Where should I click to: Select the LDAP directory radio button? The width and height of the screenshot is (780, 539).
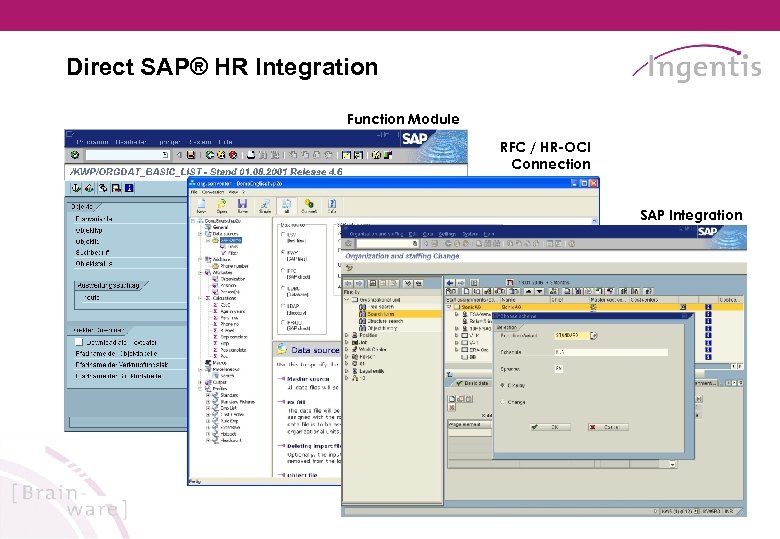pos(283,306)
